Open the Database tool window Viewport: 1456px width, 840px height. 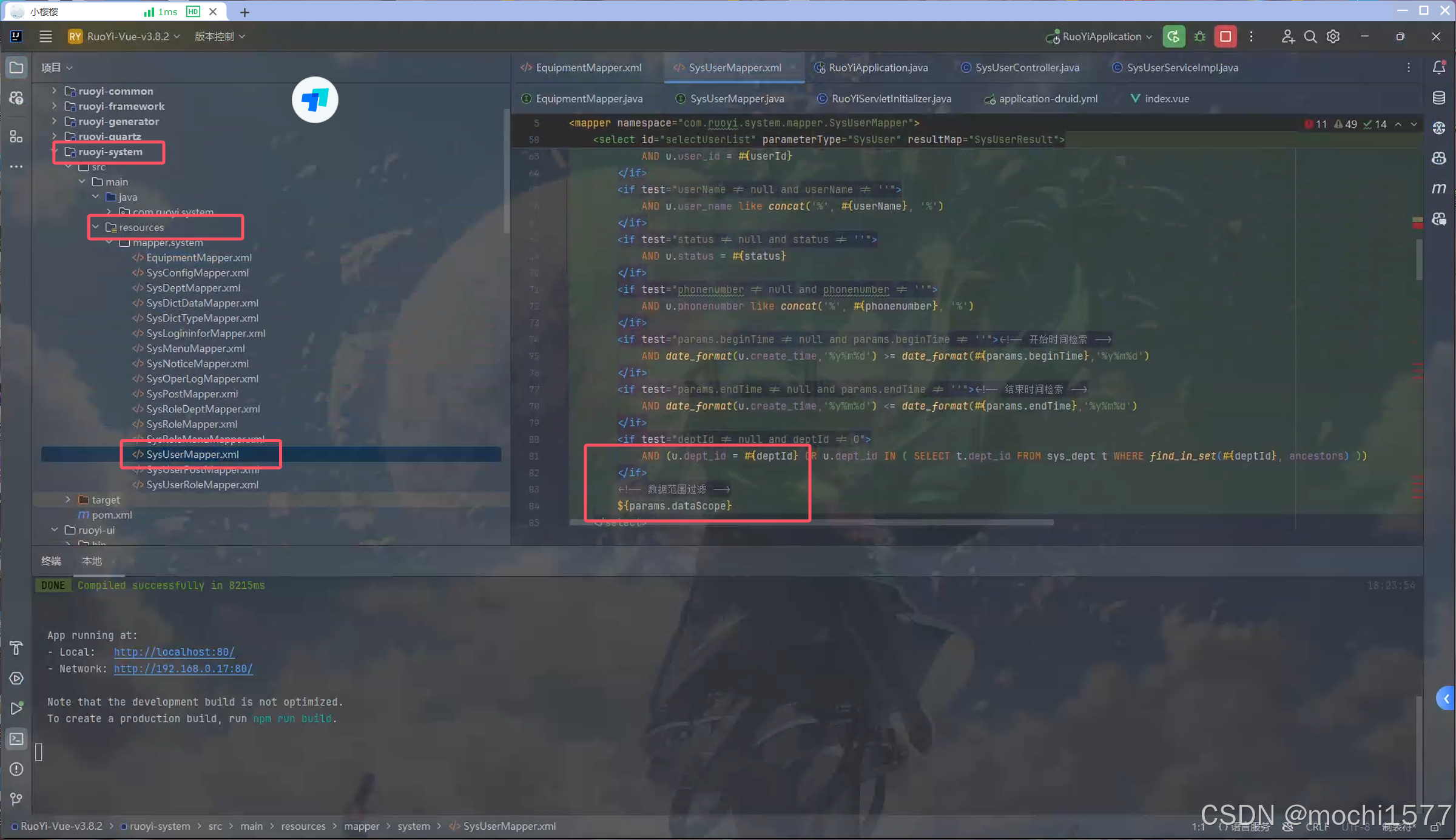(x=1438, y=98)
